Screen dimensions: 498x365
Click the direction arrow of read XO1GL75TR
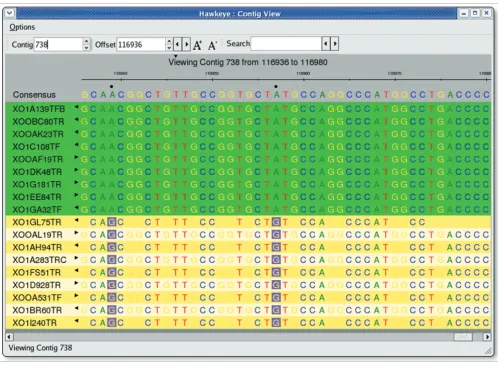[76, 220]
